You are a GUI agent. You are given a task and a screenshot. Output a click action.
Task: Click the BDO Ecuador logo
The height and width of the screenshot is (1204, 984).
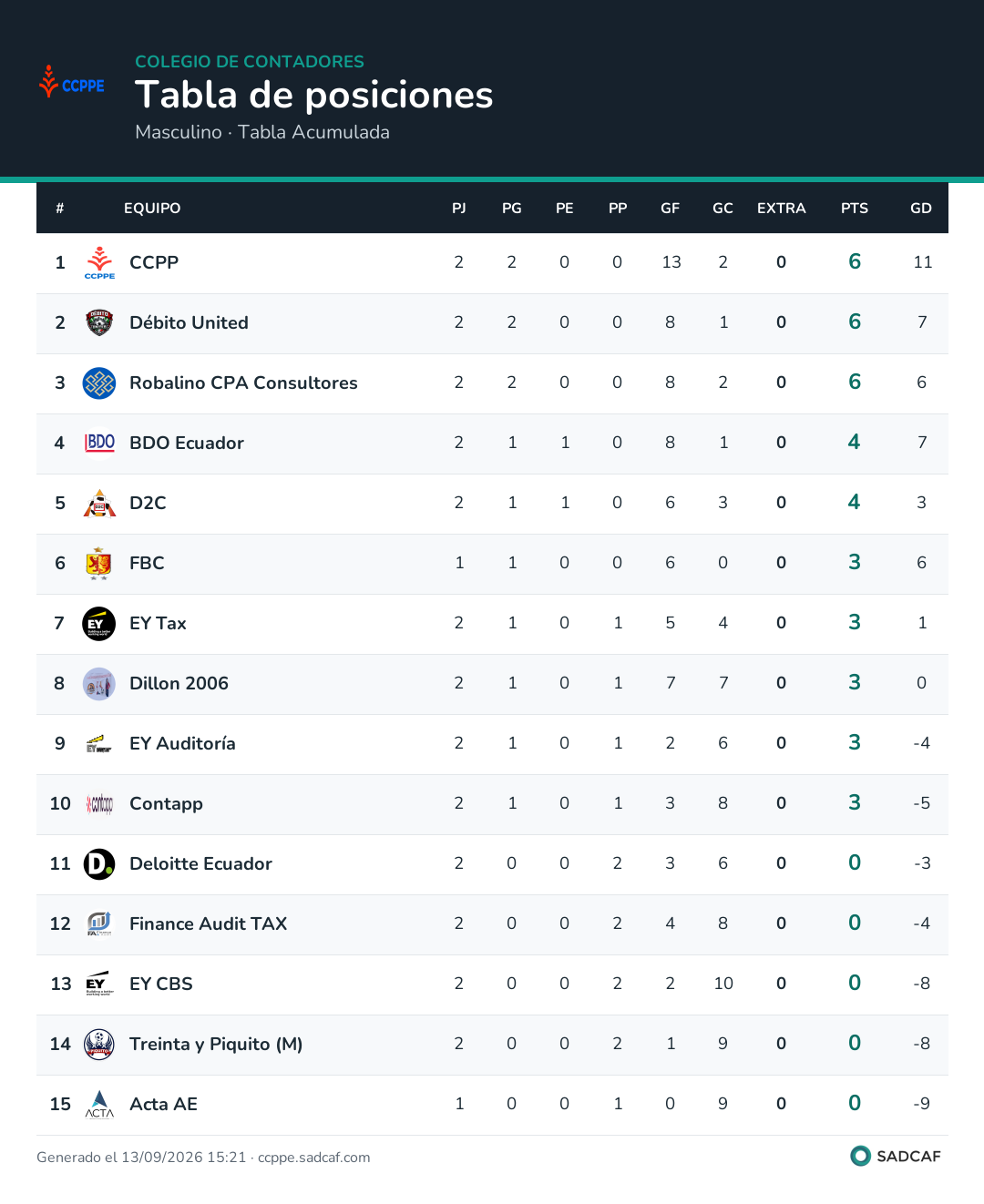pyautogui.click(x=99, y=443)
